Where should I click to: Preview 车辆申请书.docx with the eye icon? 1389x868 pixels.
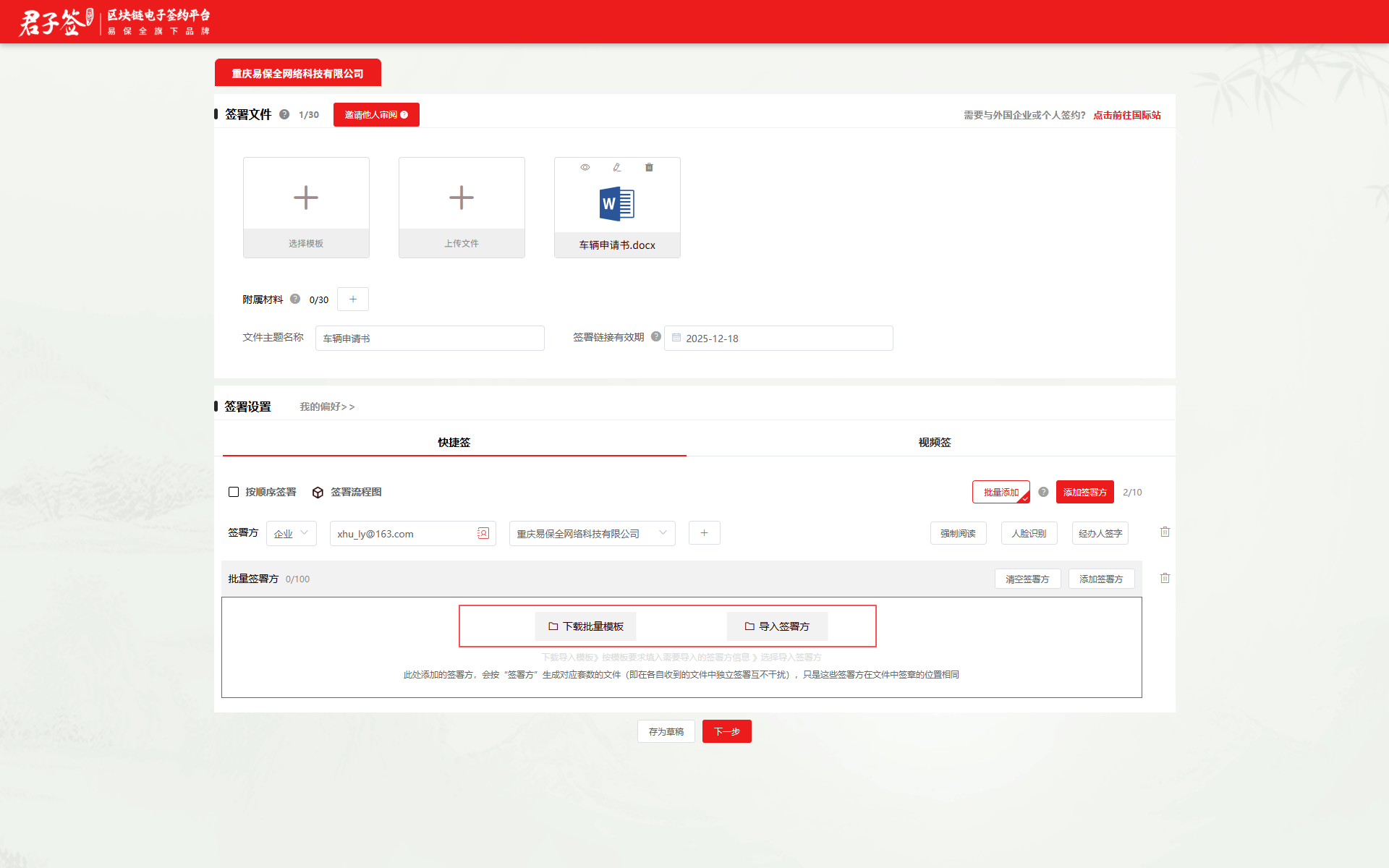tap(585, 167)
